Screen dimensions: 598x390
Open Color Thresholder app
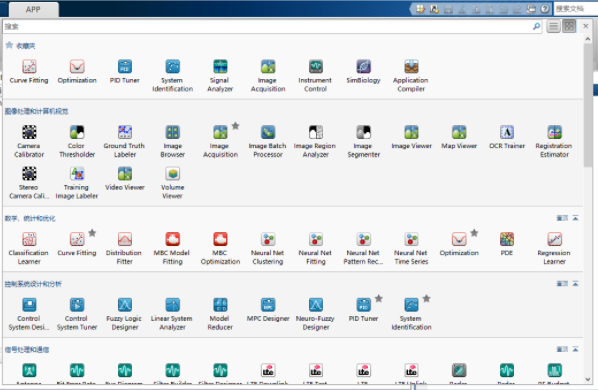tap(77, 141)
